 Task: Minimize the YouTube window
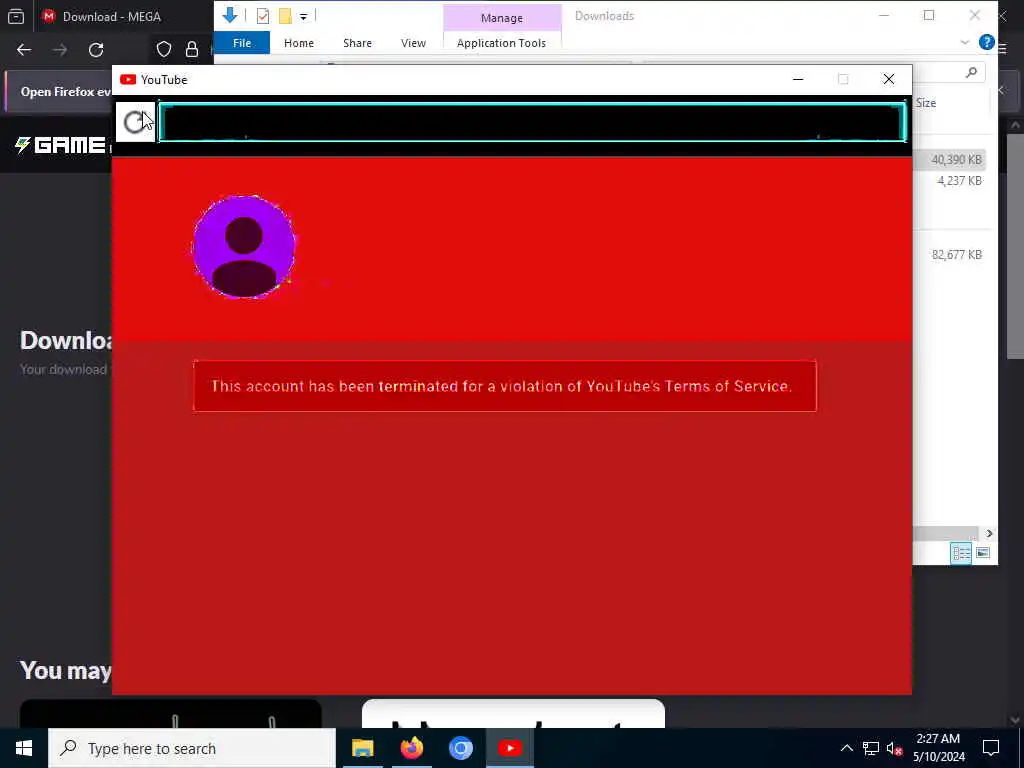pyautogui.click(x=797, y=80)
